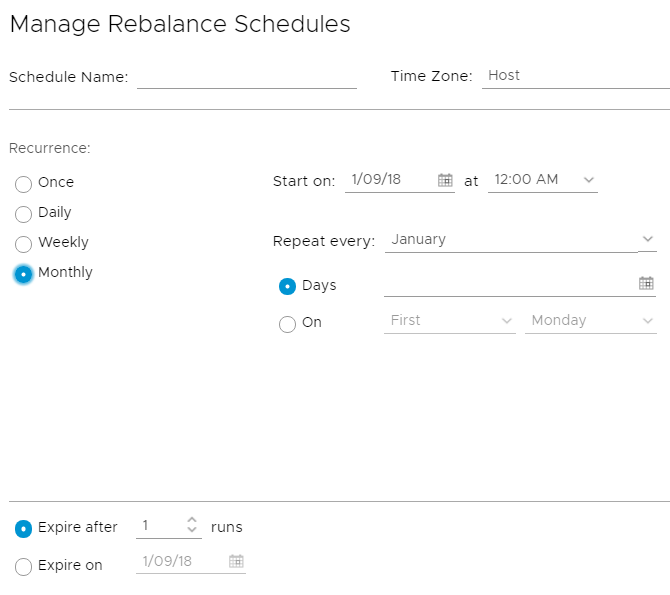The image size is (670, 595).
Task: Open the Expire on calendar icon
Action: click(x=236, y=561)
